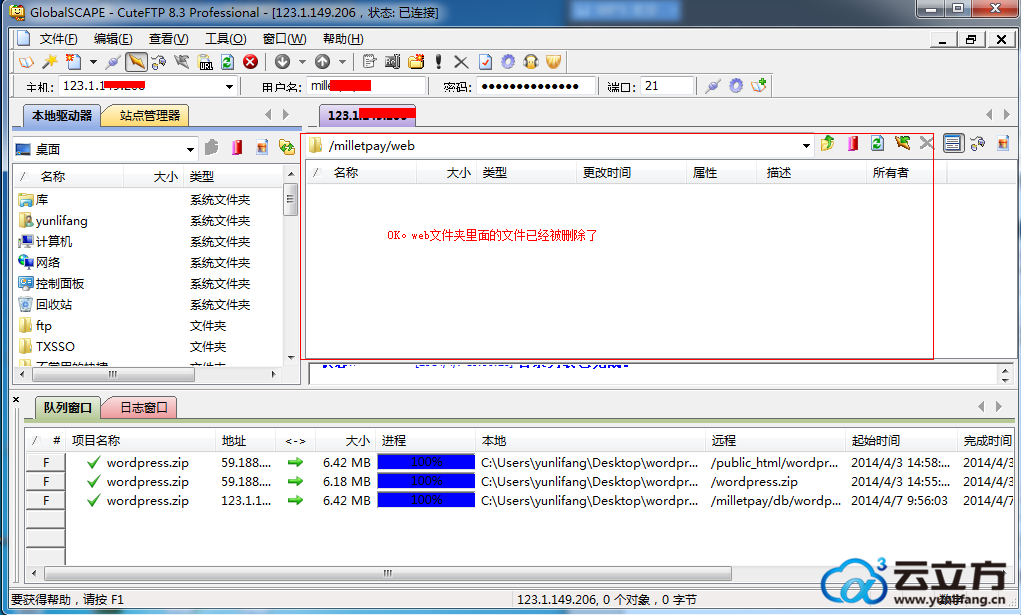Viewport: 1021px width, 615px height.
Task: Open the 帮助(H) menu
Action: [x=343, y=39]
